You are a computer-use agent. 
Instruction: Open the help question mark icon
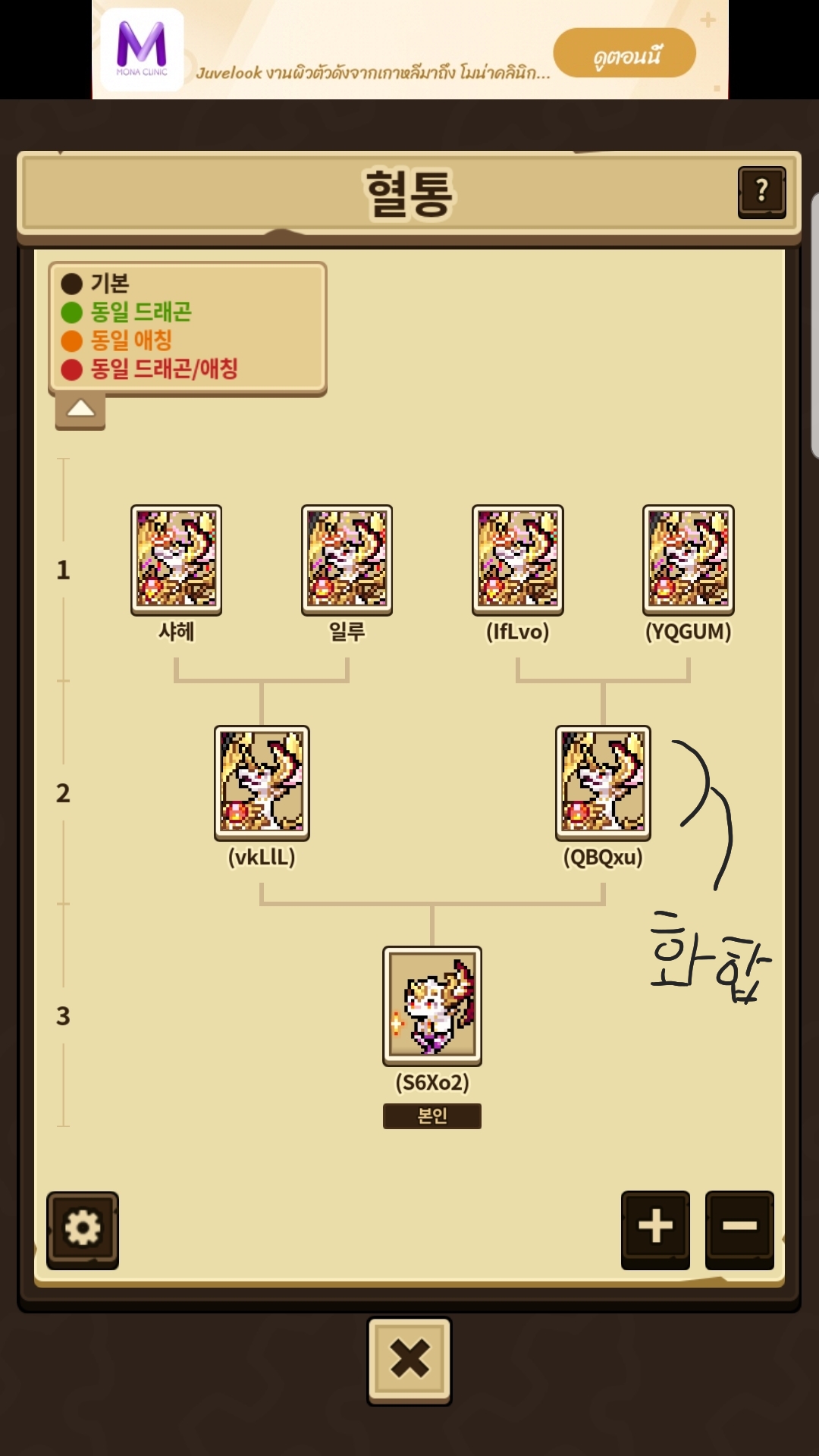[761, 193]
